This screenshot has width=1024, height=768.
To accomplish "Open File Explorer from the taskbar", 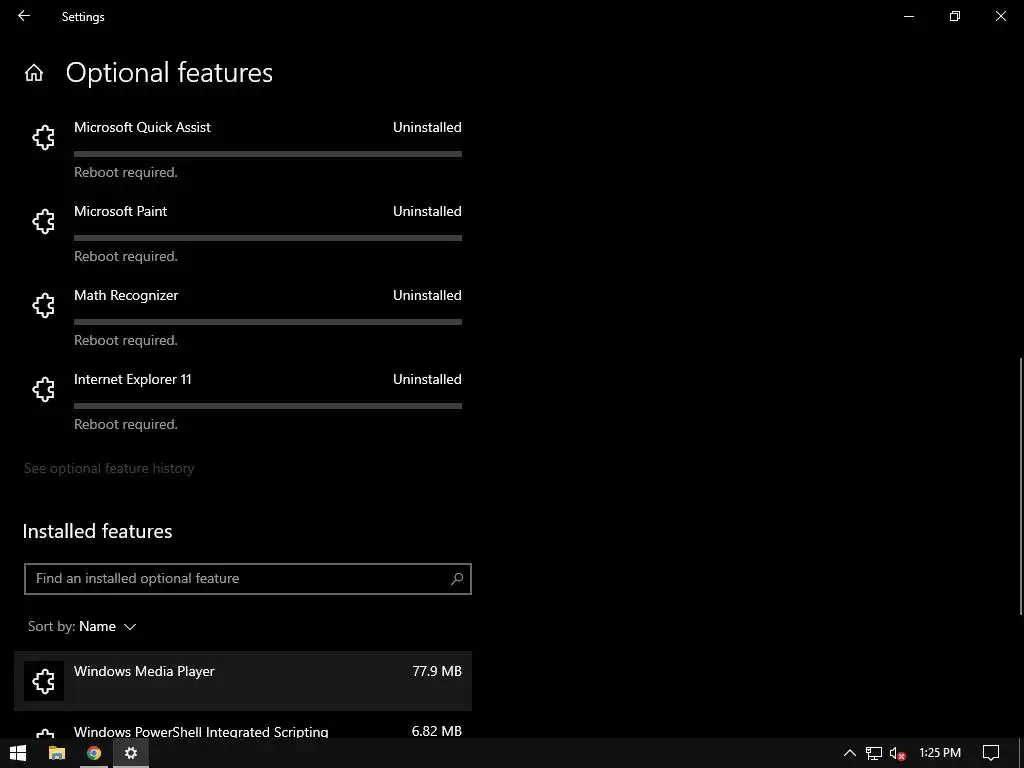I will [x=57, y=753].
